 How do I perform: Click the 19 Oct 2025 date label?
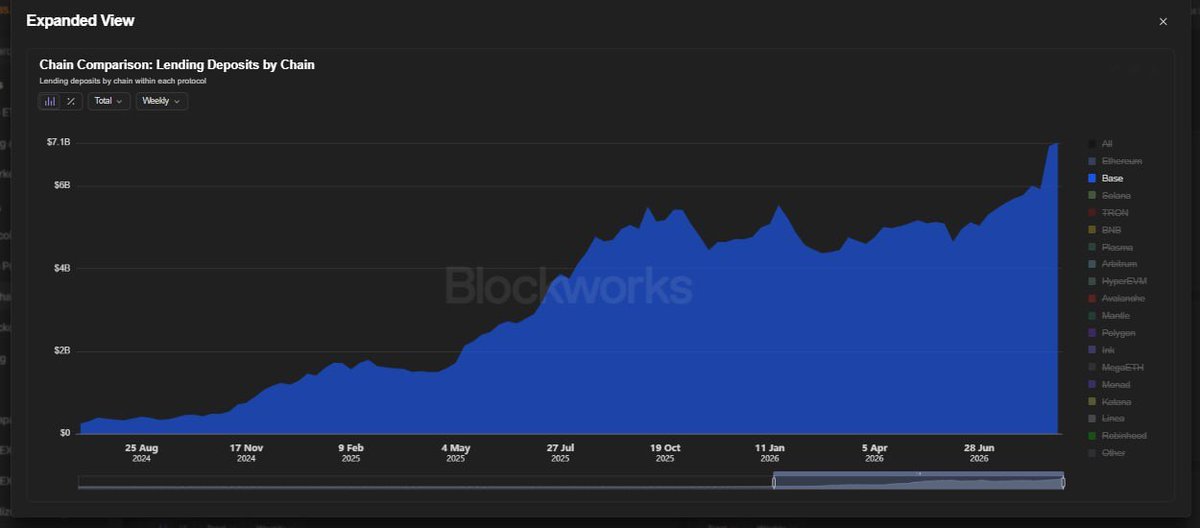pos(665,453)
